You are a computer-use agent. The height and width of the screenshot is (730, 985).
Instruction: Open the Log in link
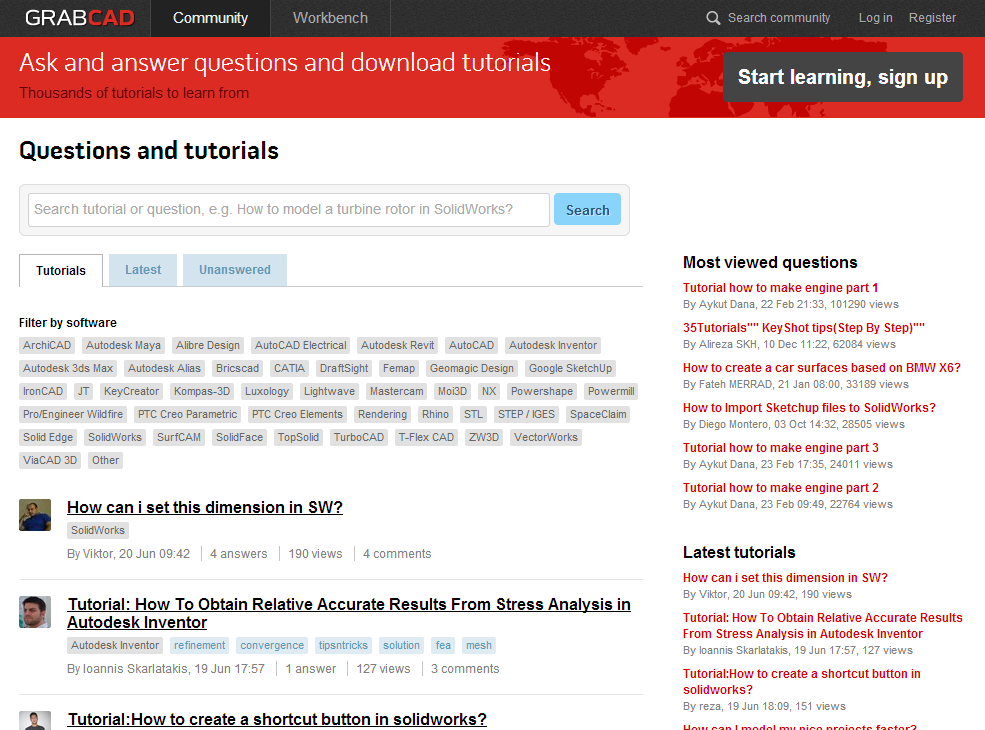click(x=875, y=18)
